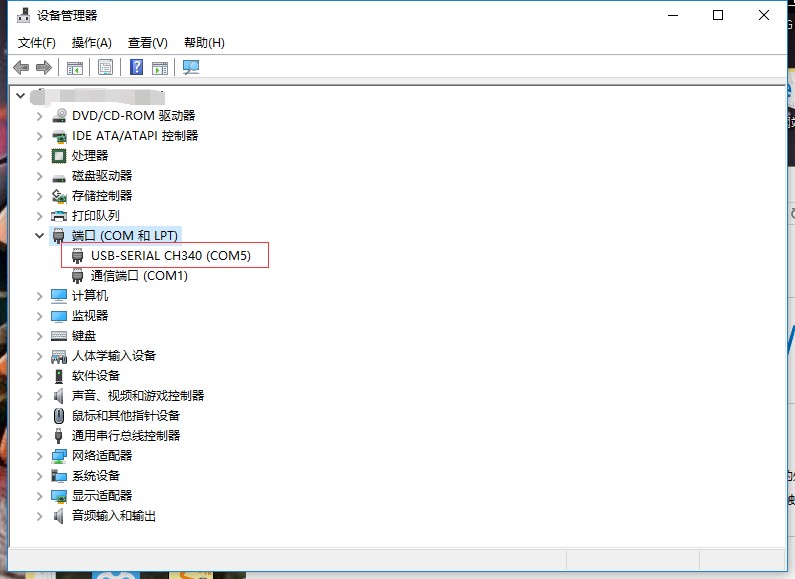Select the 软件设备 label

tap(96, 376)
